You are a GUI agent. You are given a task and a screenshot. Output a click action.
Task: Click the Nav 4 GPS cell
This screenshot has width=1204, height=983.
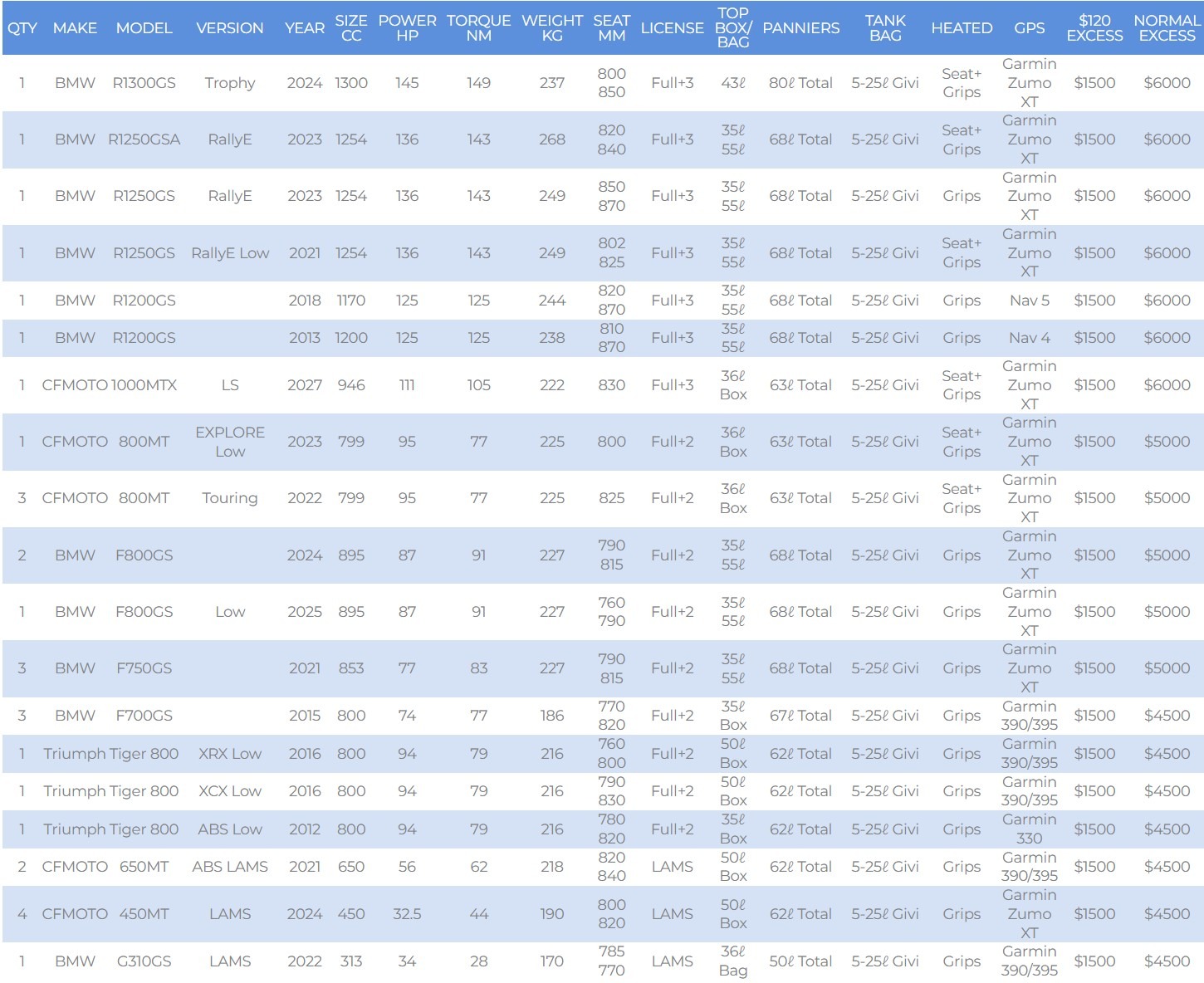1030,338
